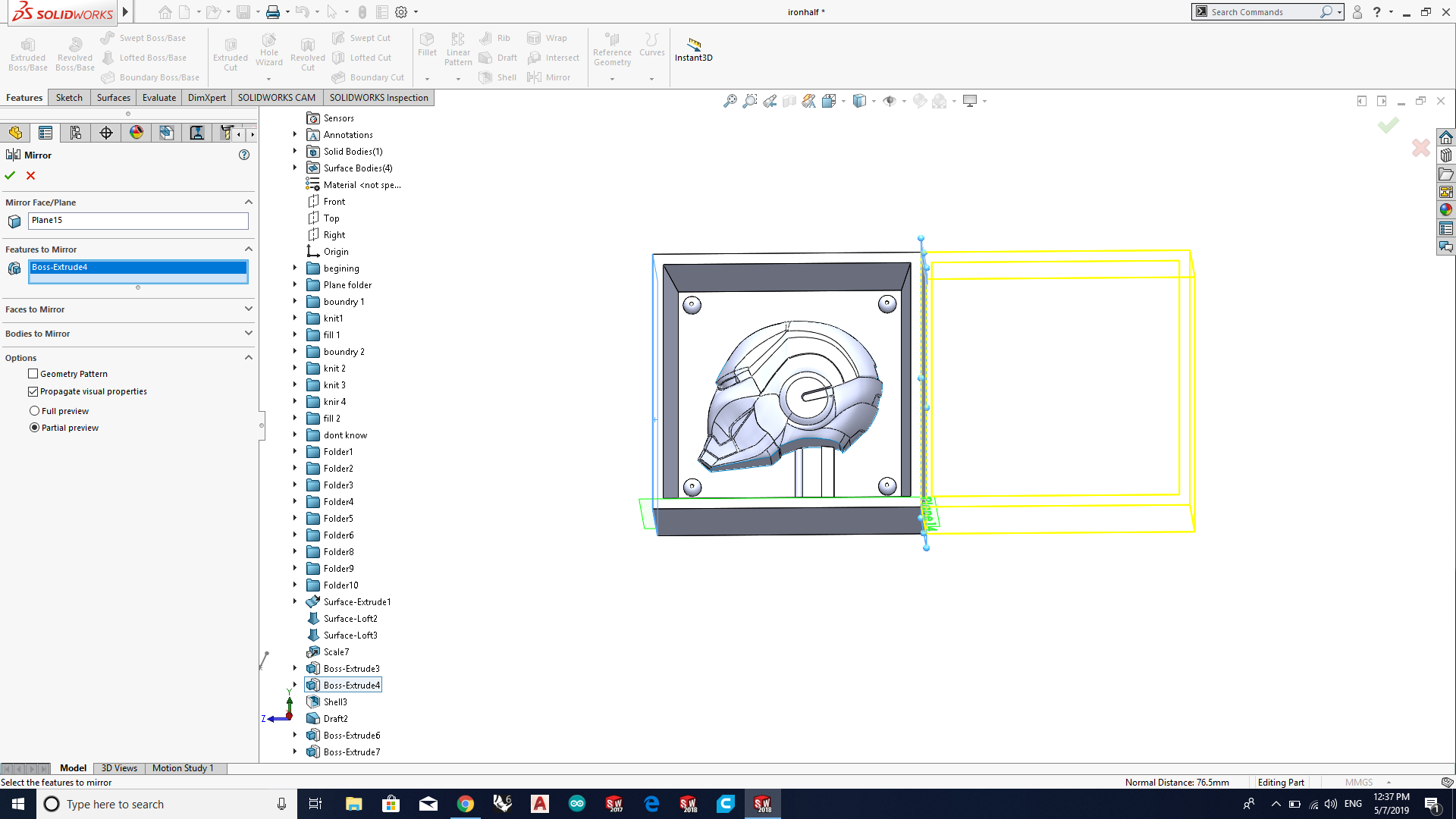Open the DisplayManager appearance sphere tab
Image resolution: width=1456 pixels, height=819 pixels.
pyautogui.click(x=136, y=133)
